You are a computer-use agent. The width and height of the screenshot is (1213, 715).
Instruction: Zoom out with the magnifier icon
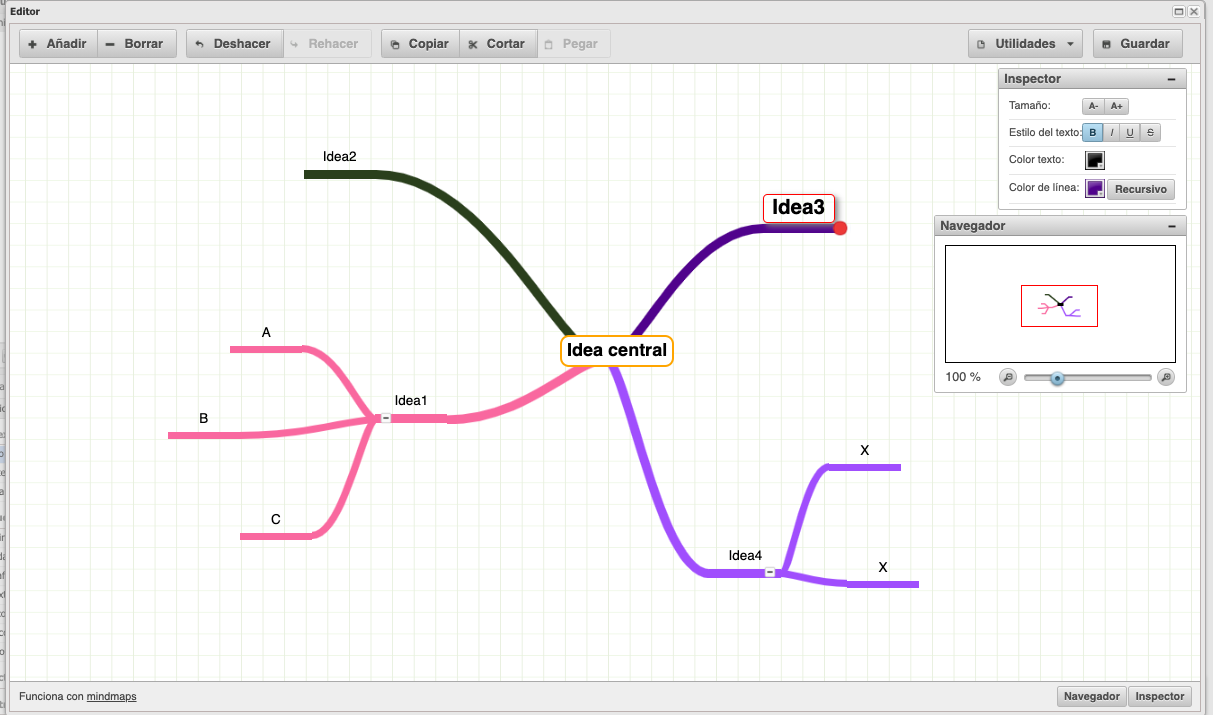pos(1008,377)
